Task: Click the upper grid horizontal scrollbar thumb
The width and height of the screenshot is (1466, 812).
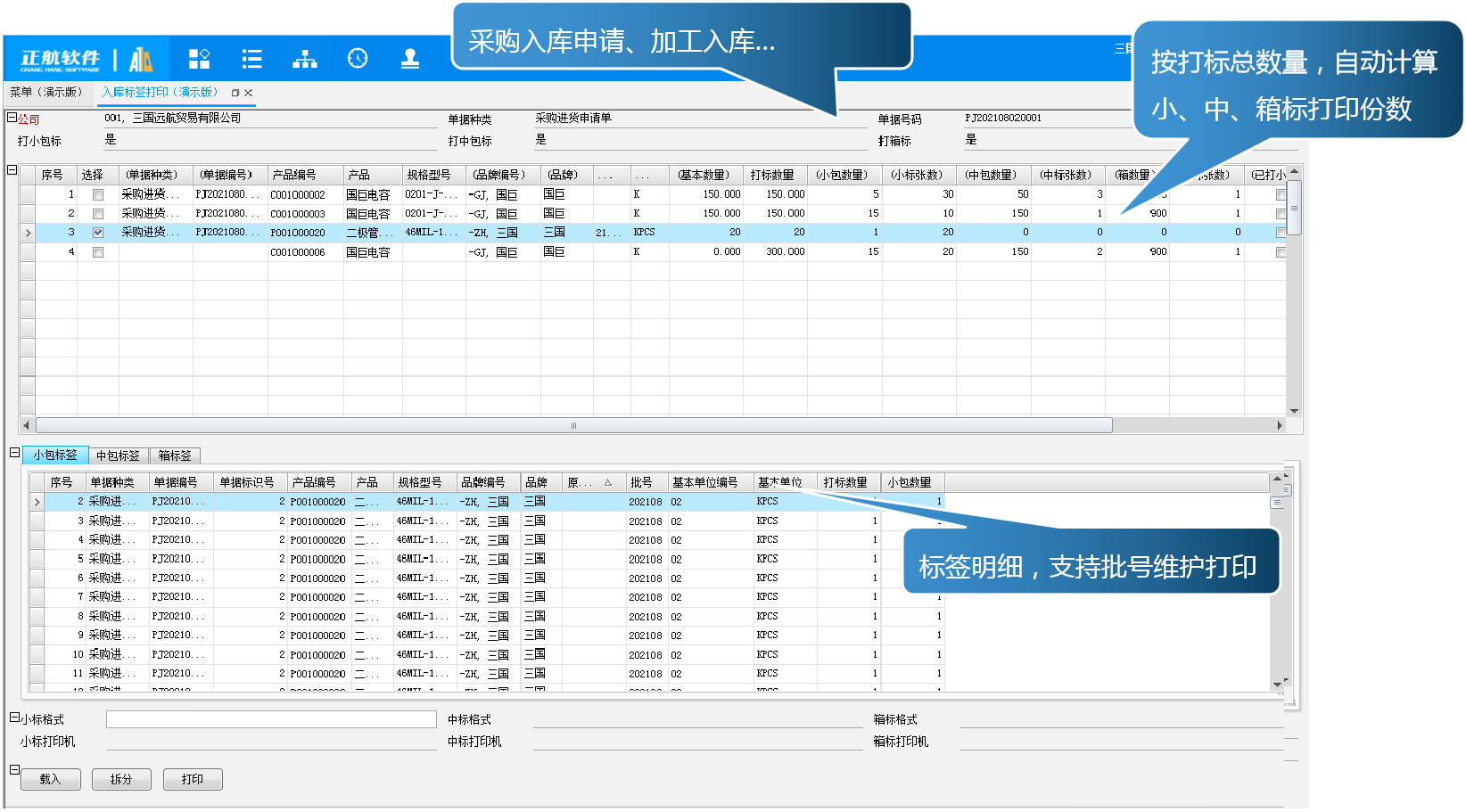Action: (x=573, y=425)
